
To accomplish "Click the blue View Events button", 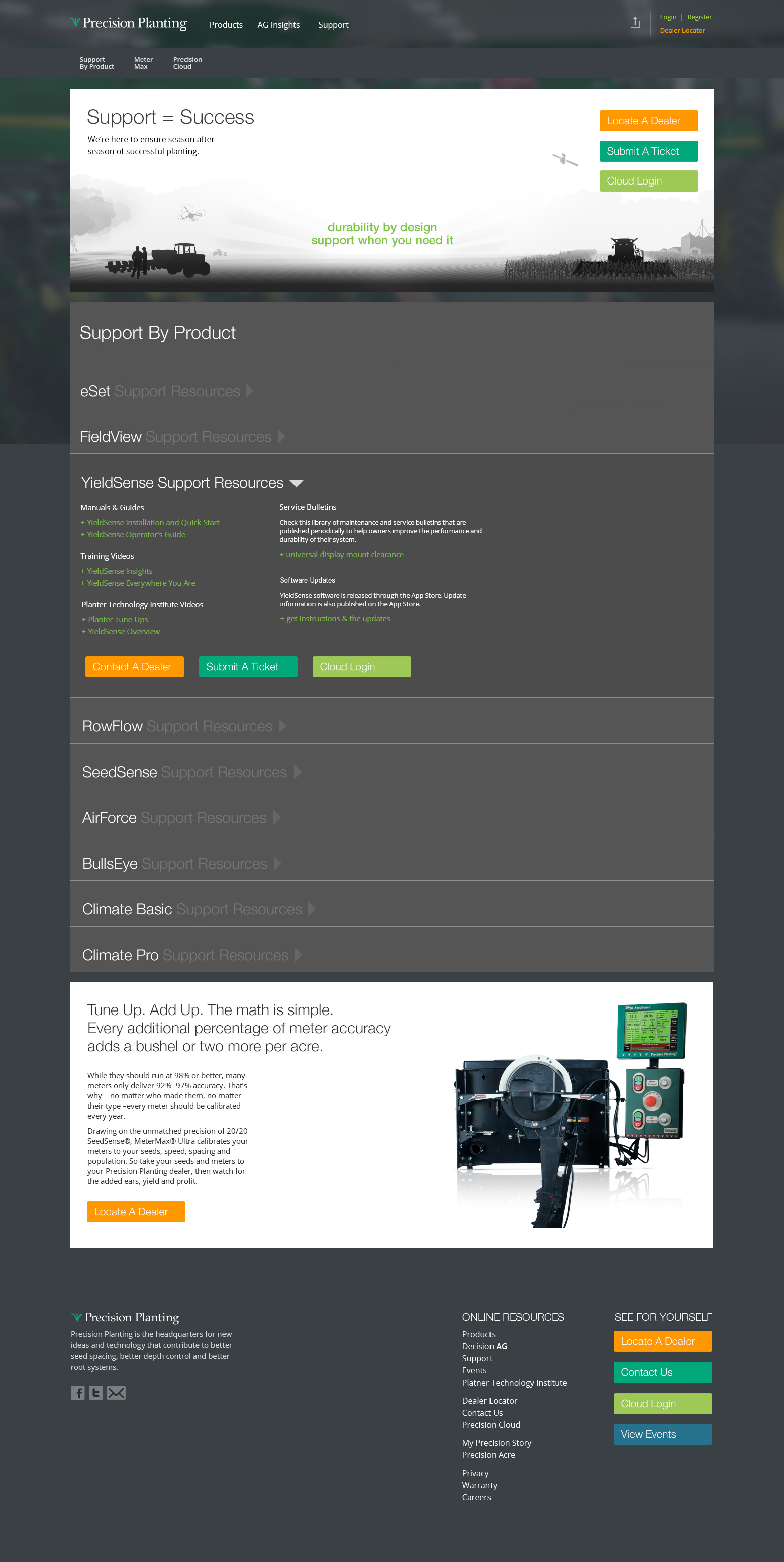I will coord(662,1434).
